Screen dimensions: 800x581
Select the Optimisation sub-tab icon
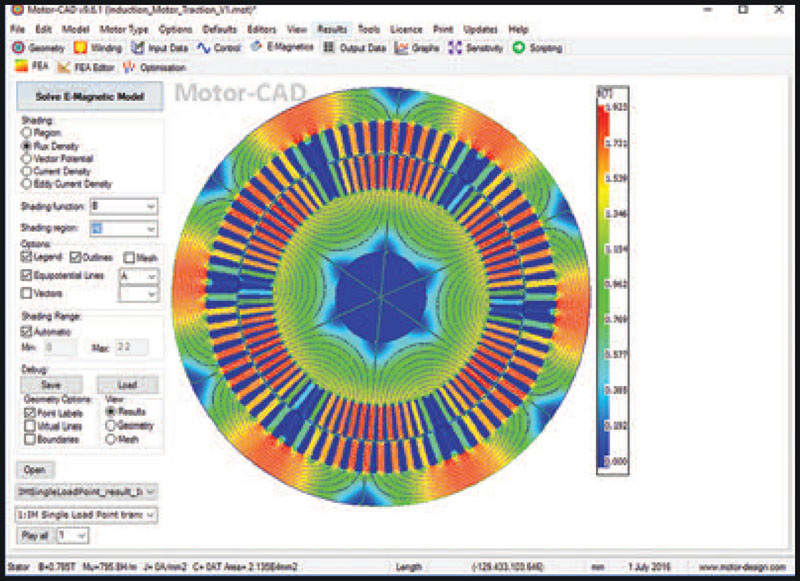pos(129,67)
